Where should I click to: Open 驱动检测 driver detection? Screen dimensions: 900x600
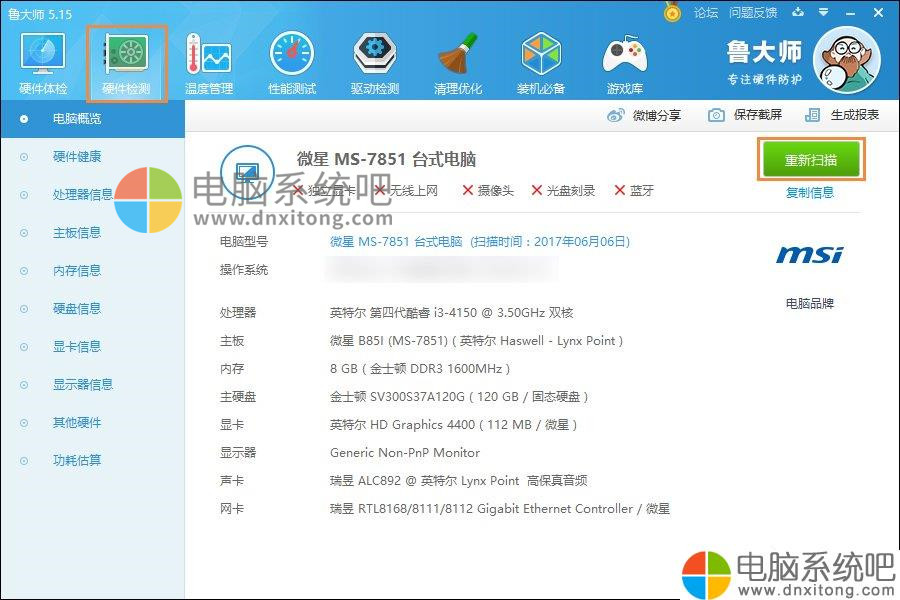[375, 64]
